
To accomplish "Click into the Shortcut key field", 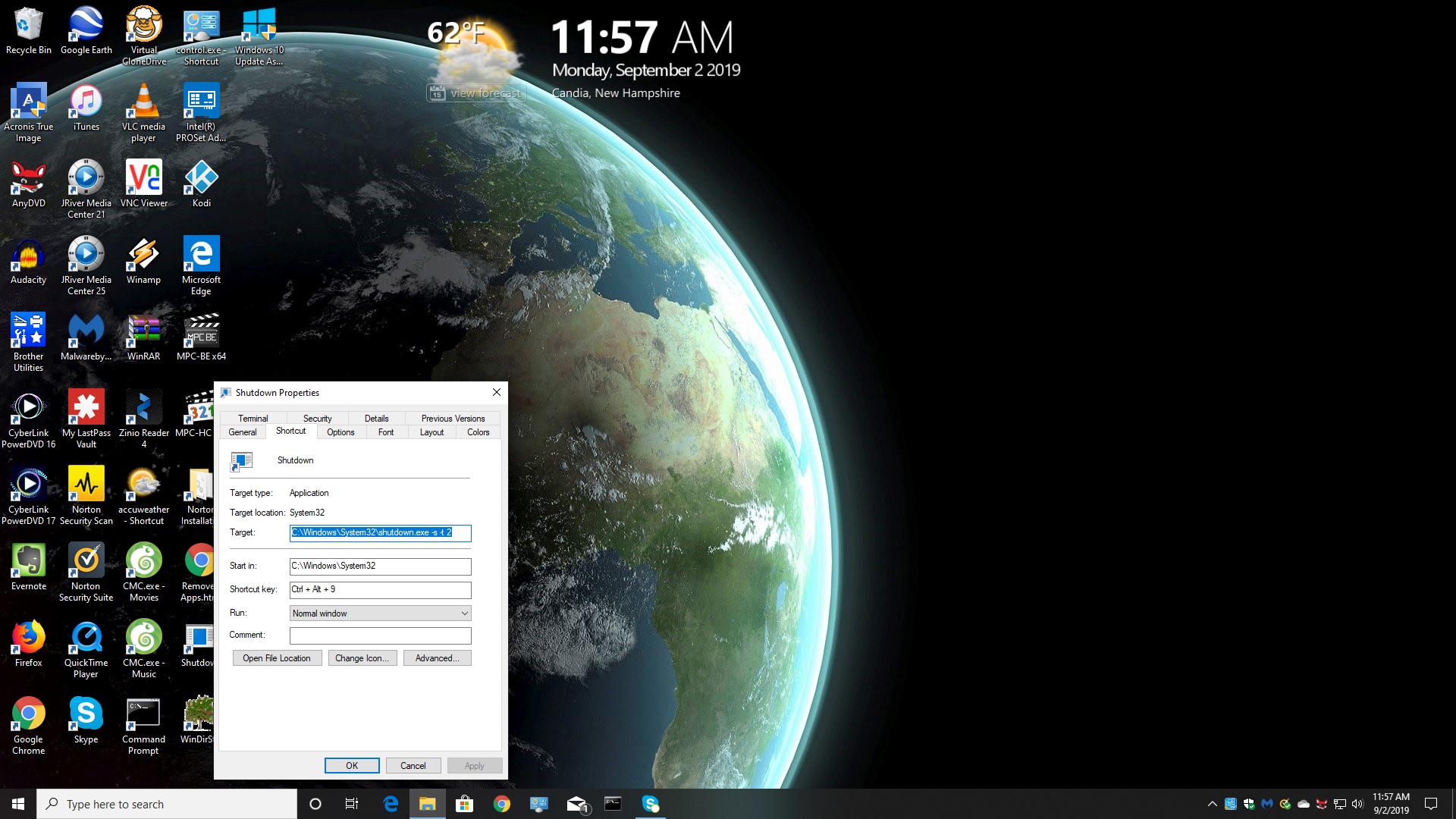I will click(x=380, y=589).
